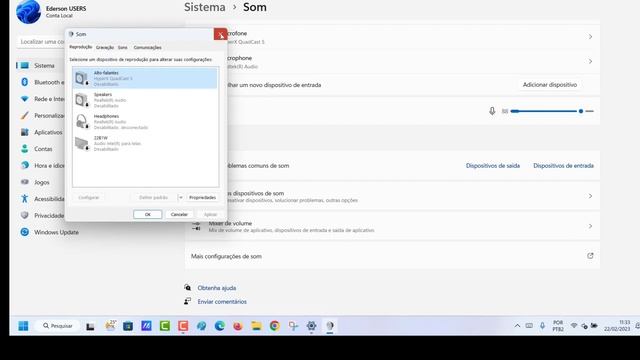Show hidden tray icons chevron

click(517, 326)
